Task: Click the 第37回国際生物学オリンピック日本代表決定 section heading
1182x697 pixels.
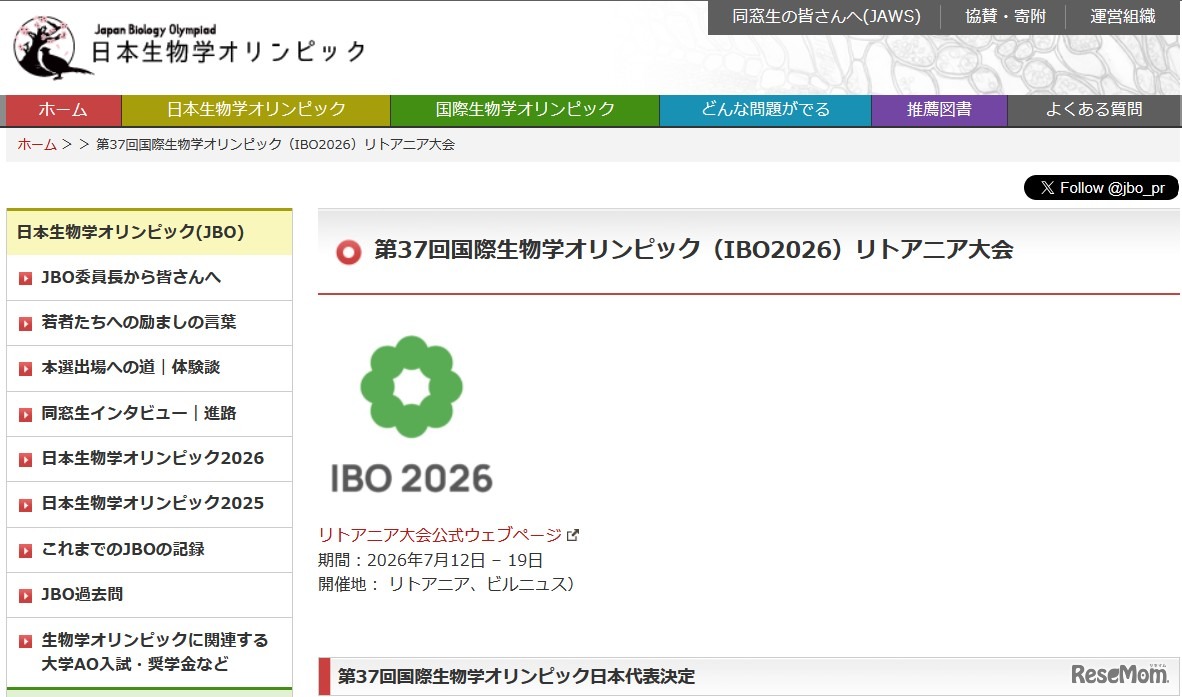Action: tap(516, 677)
